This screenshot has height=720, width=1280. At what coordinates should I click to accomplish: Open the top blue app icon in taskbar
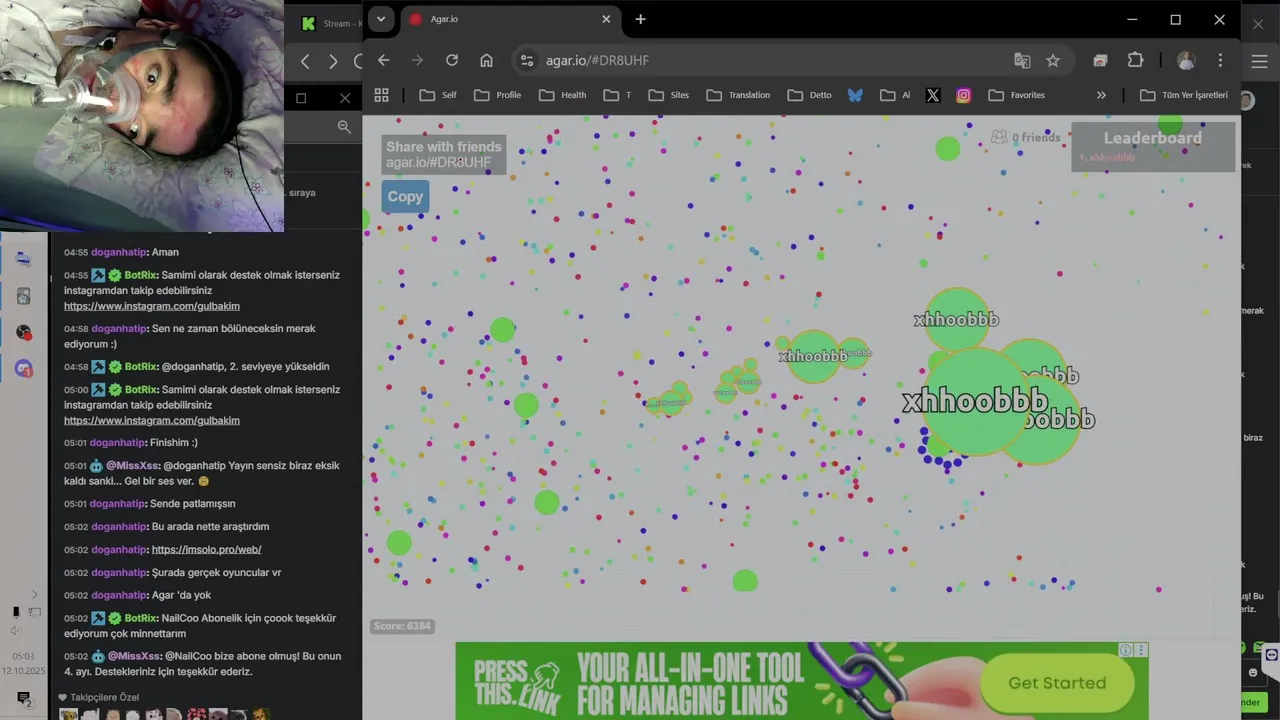[x=24, y=258]
